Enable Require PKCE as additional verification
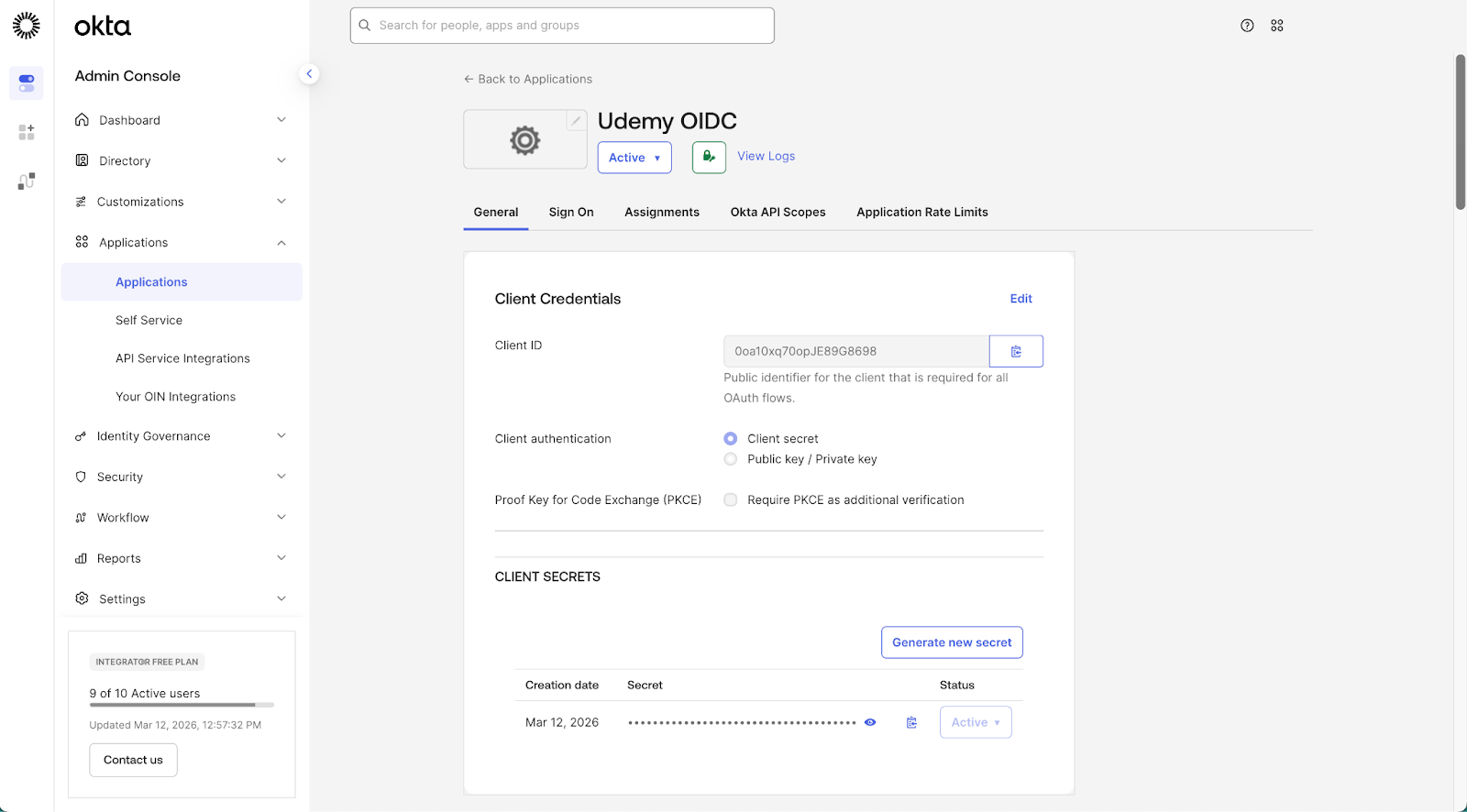Viewport: 1467px width, 812px height. (731, 499)
